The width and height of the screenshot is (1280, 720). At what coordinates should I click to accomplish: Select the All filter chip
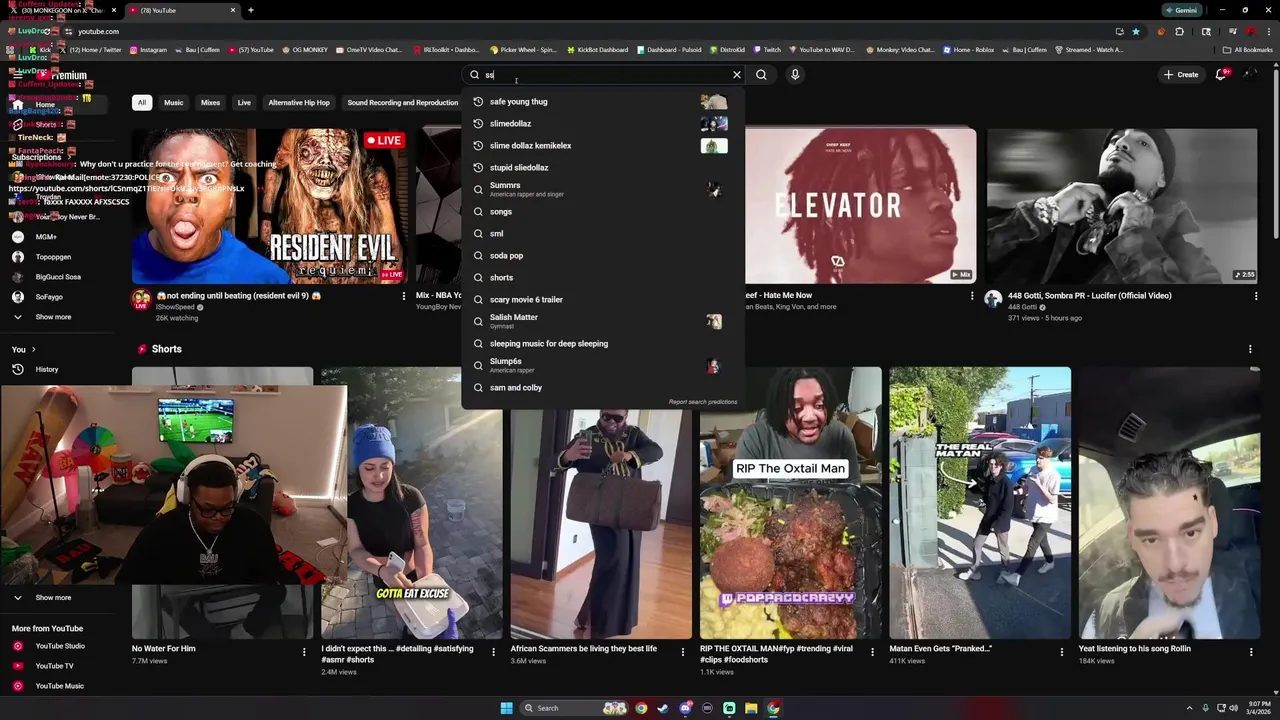[142, 102]
